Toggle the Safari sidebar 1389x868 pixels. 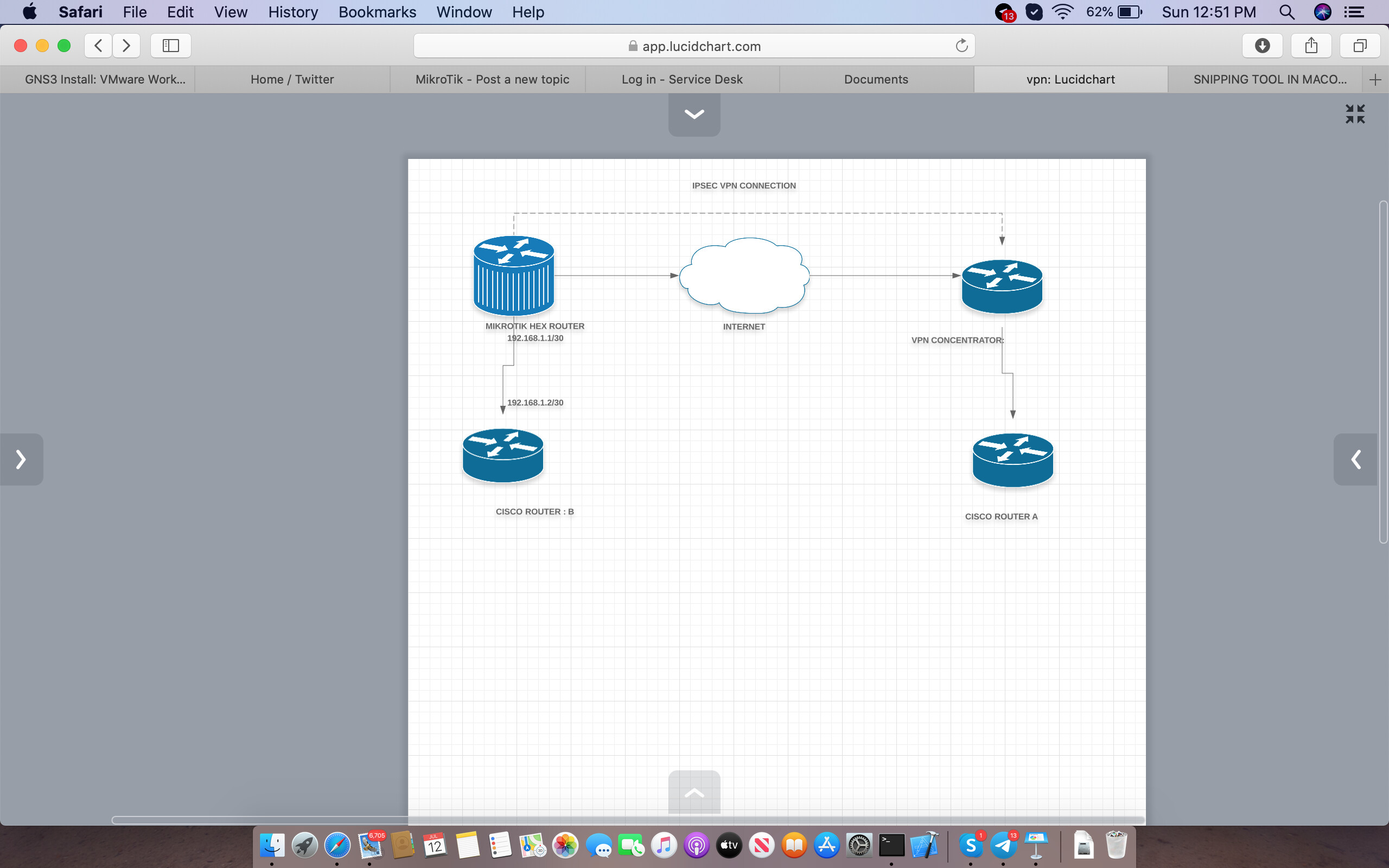pyautogui.click(x=170, y=46)
